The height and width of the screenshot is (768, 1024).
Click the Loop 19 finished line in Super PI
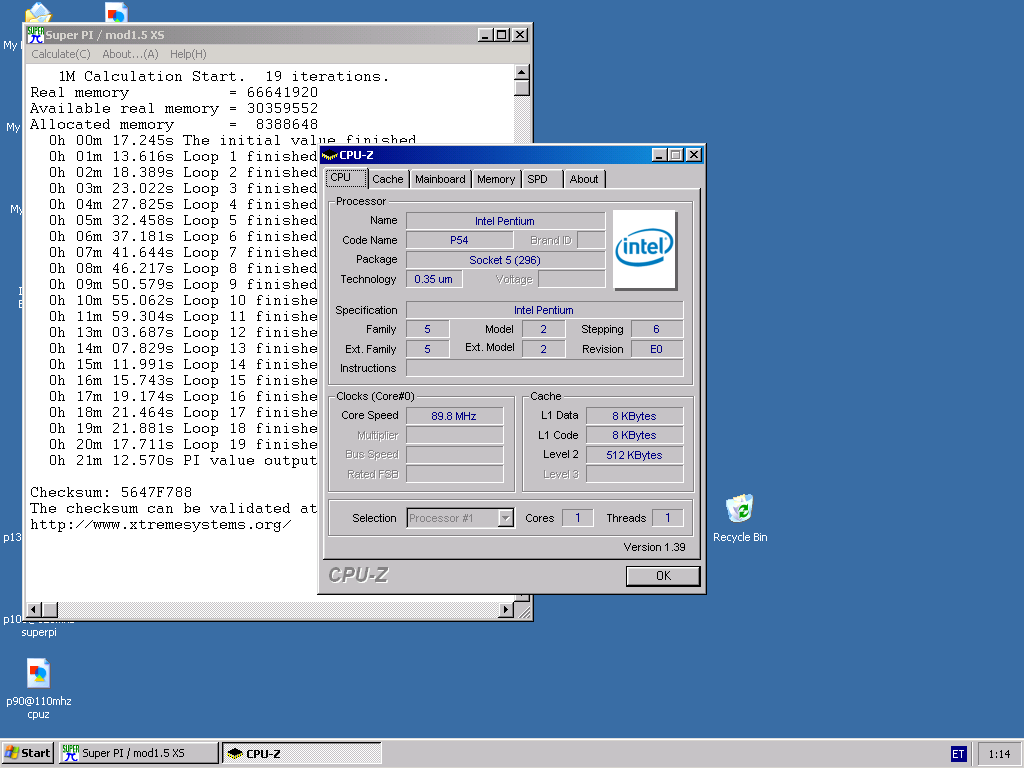pos(184,445)
